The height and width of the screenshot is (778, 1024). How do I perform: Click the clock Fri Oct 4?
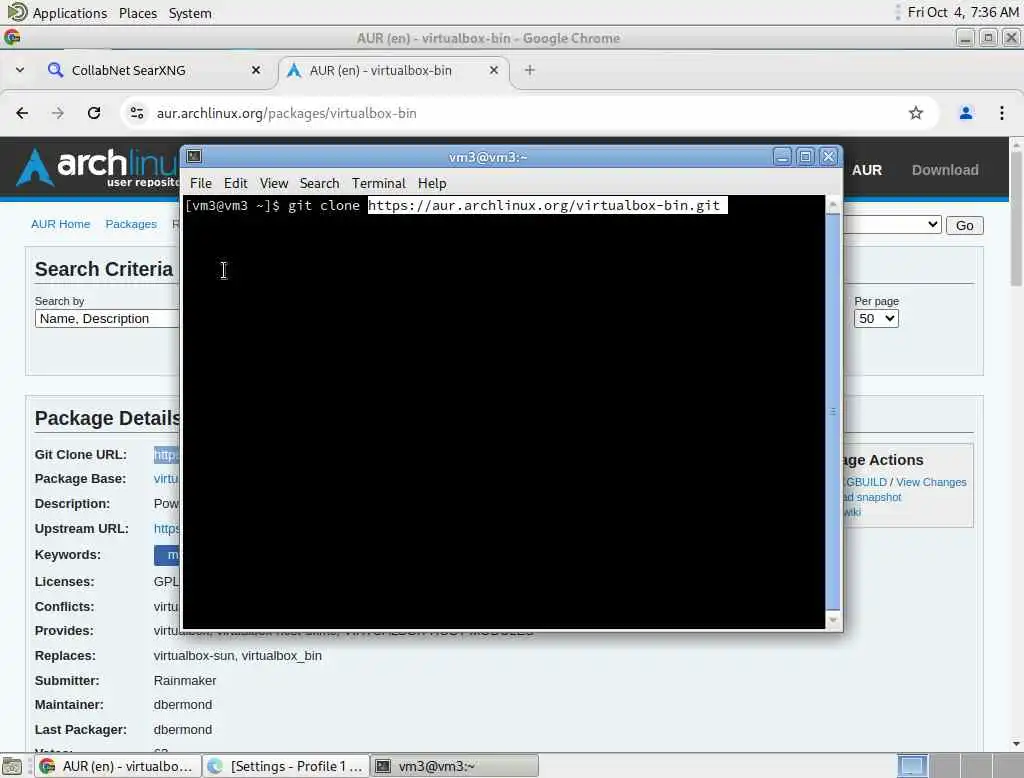click(x=963, y=12)
